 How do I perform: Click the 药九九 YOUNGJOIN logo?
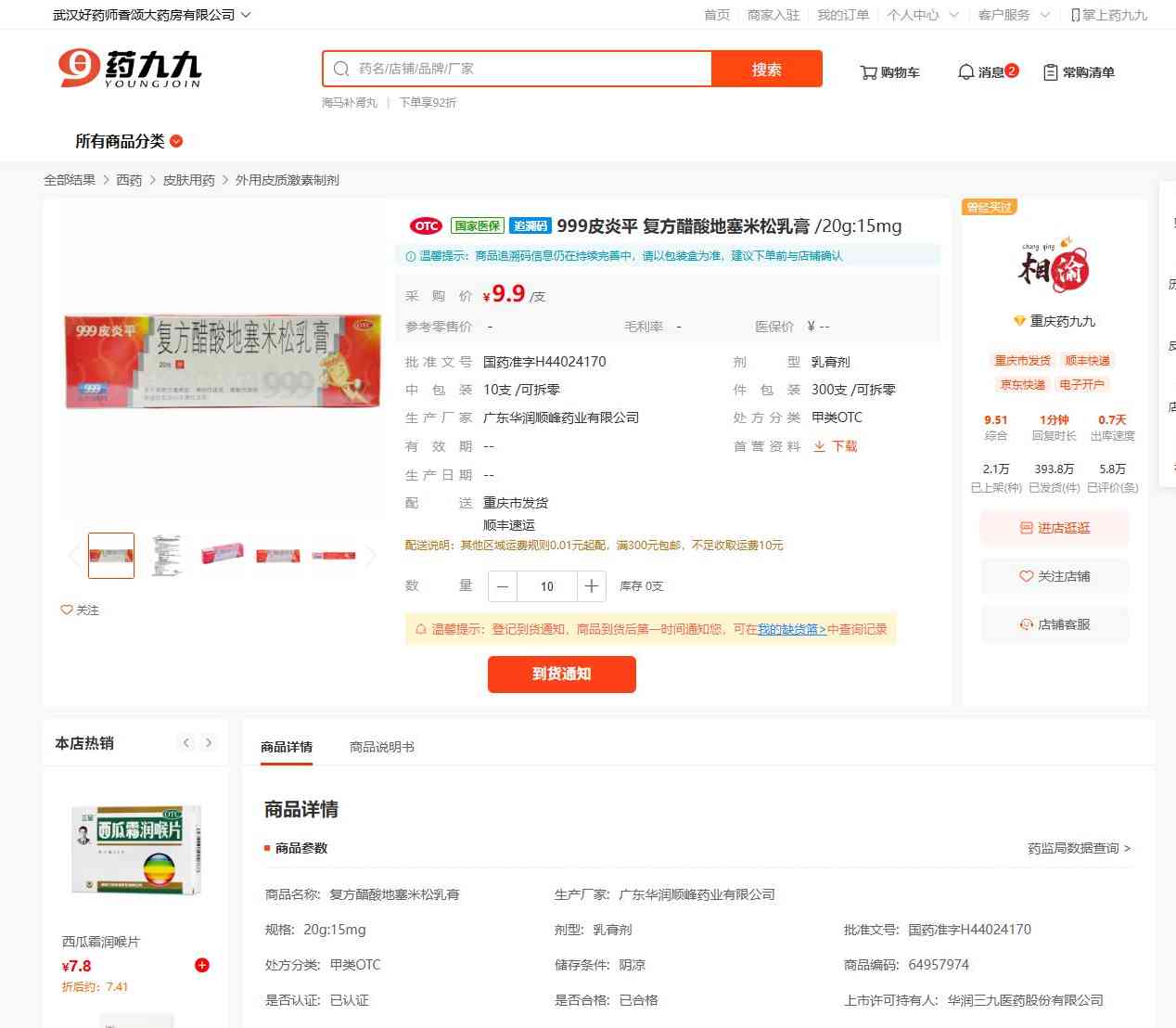pyautogui.click(x=129, y=69)
